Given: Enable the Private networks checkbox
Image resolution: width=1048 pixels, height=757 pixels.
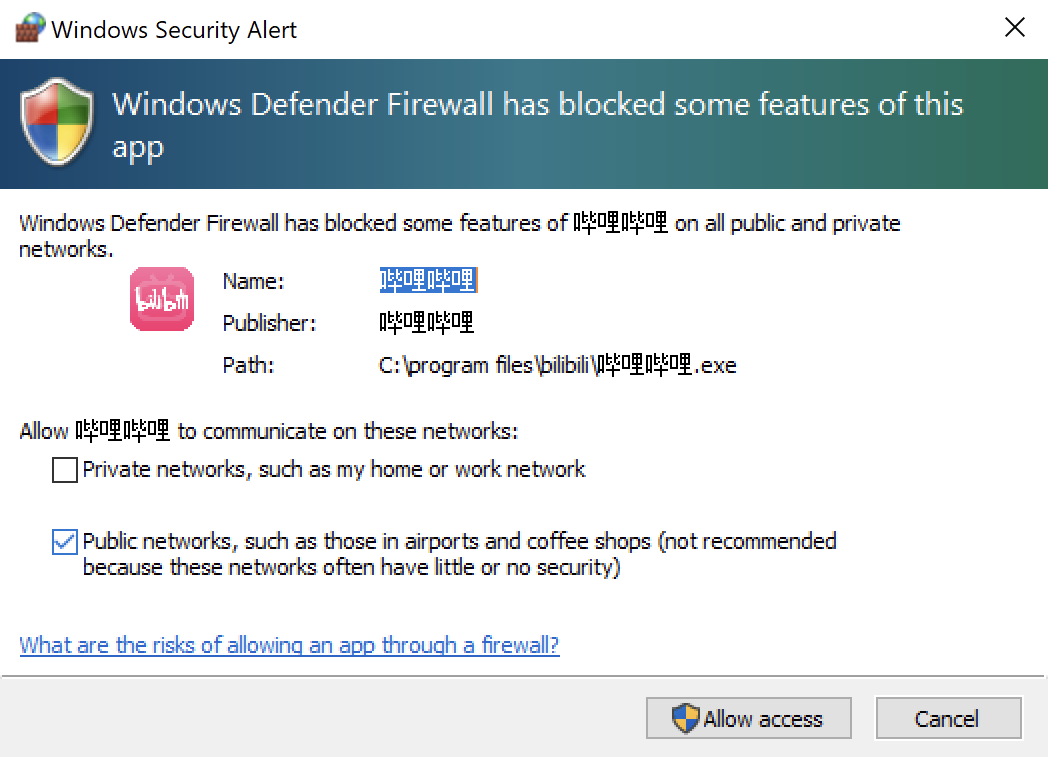Looking at the screenshot, I should (x=65, y=470).
